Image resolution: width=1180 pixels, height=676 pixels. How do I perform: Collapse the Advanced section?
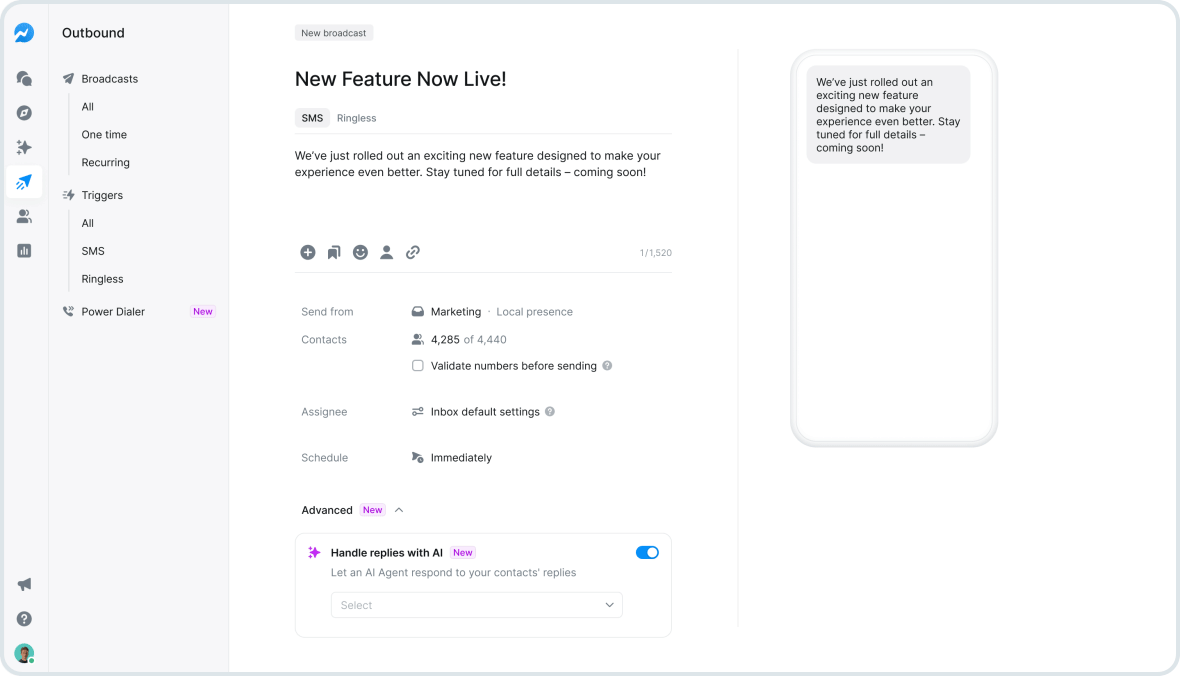click(x=399, y=510)
